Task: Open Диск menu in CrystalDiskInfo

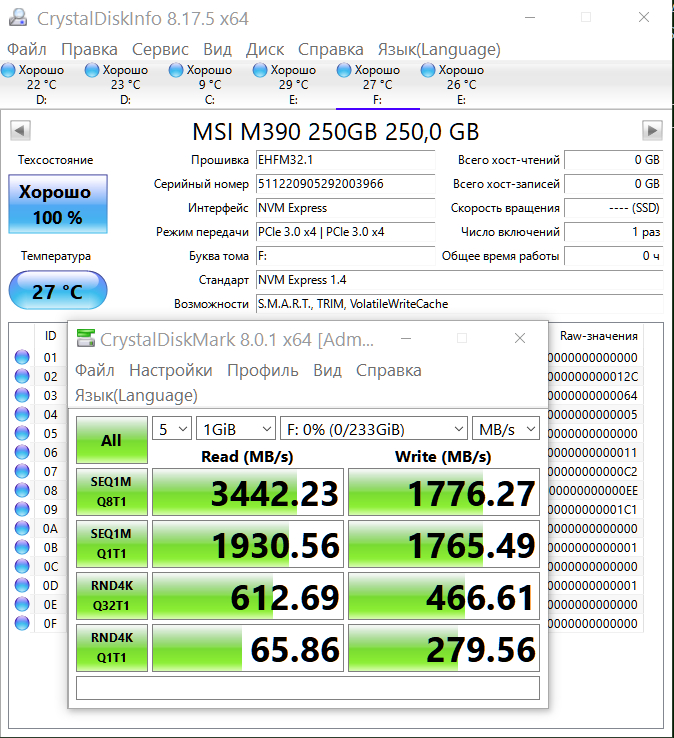Action: point(265,49)
